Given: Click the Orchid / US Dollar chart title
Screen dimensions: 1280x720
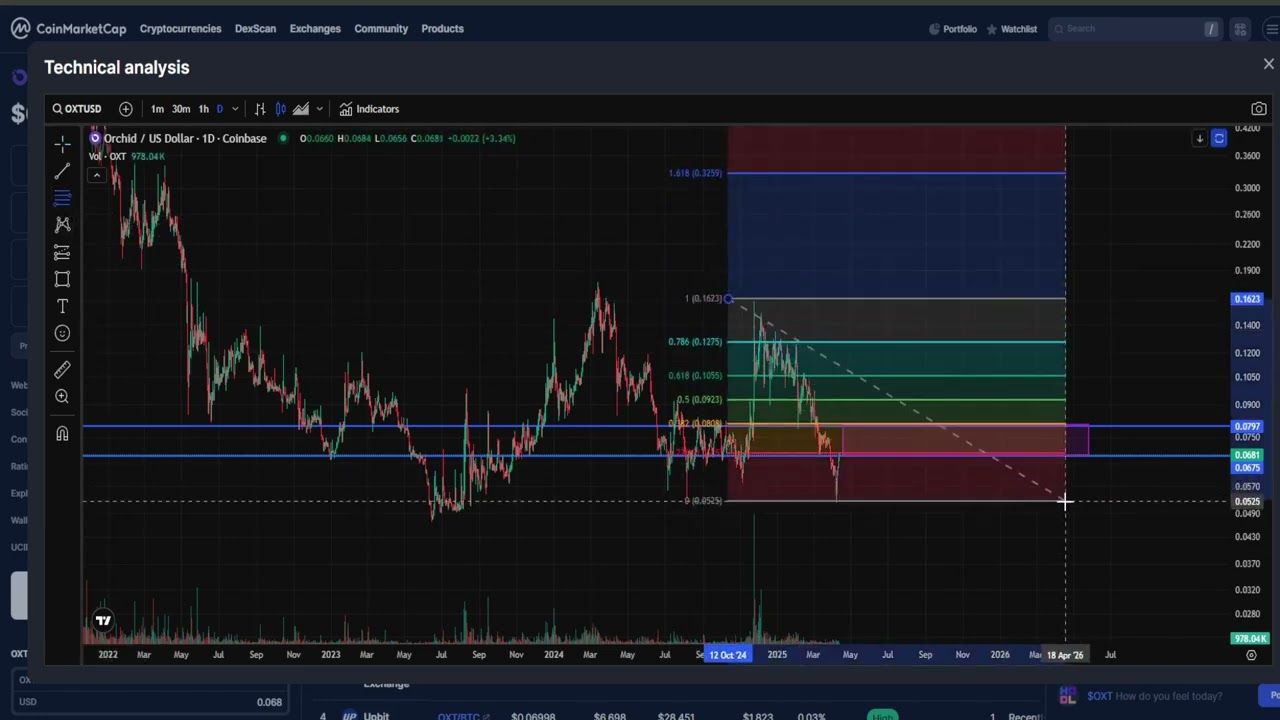Looking at the screenshot, I should click(185, 138).
